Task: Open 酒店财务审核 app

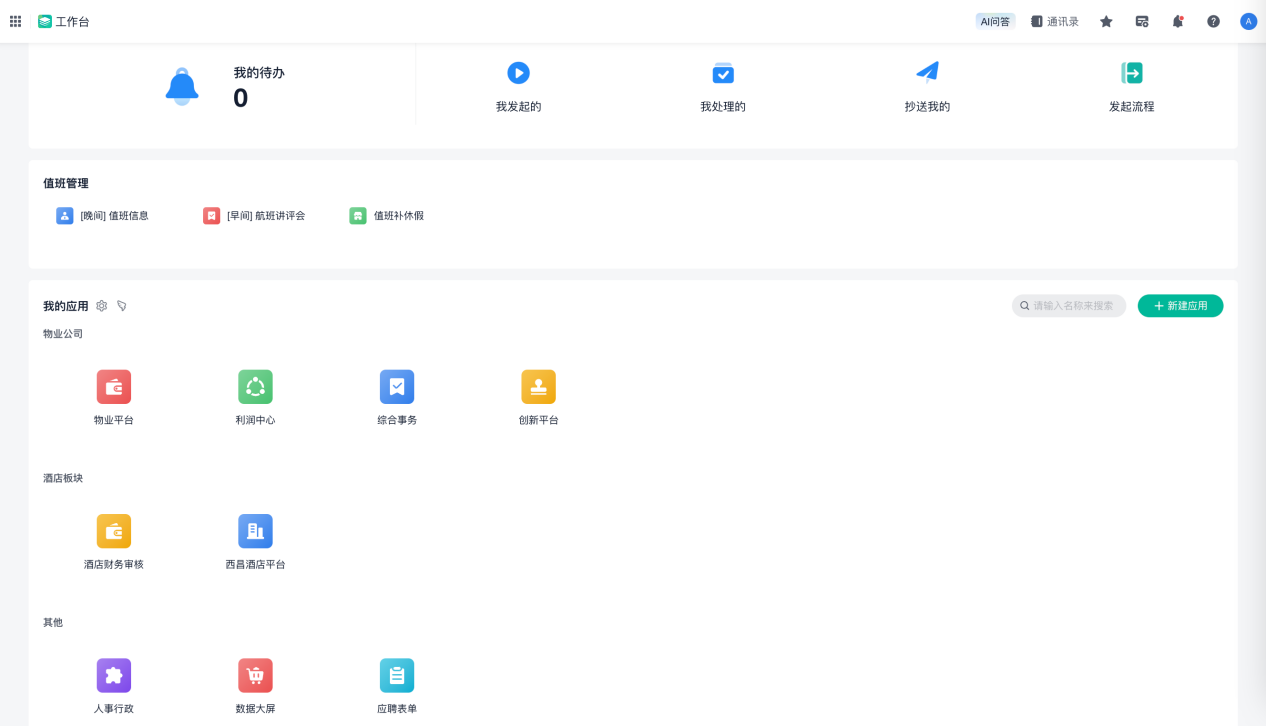Action: (x=113, y=531)
